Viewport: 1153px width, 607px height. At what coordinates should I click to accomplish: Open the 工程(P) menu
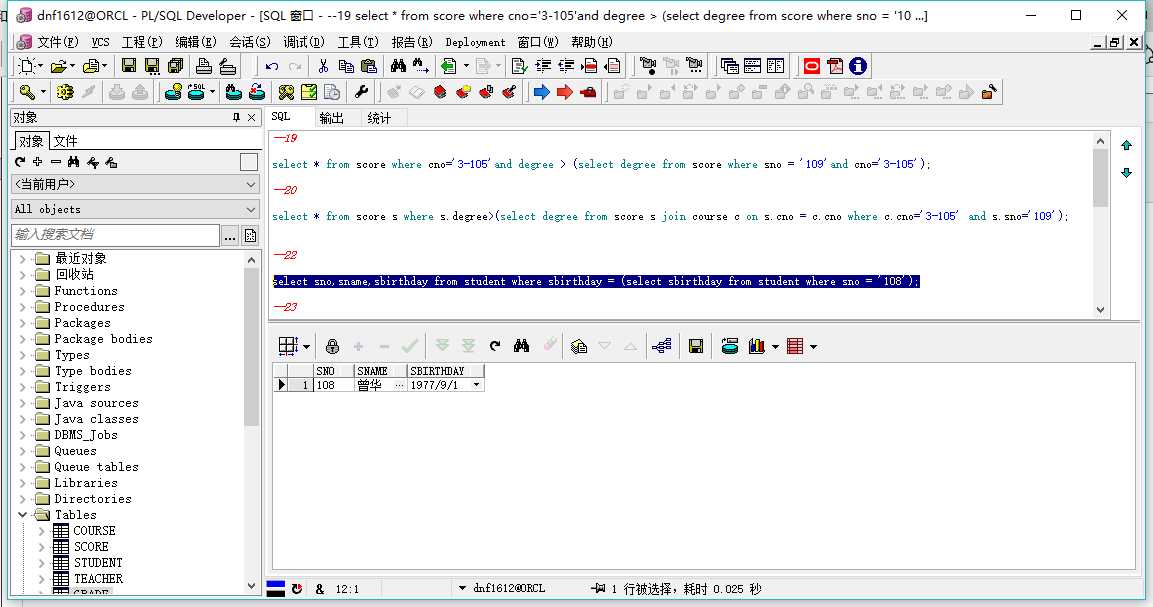click(142, 42)
